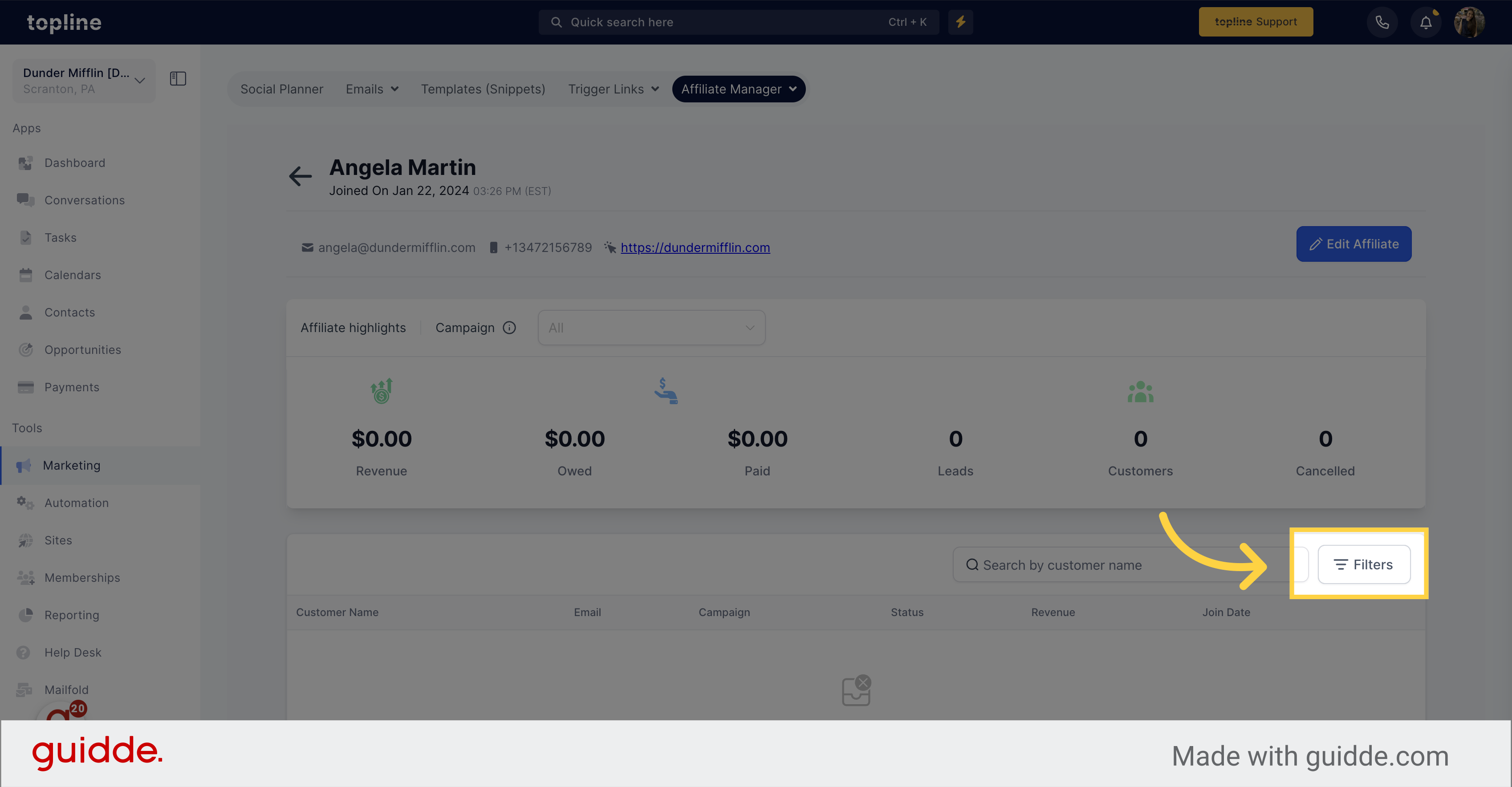Viewport: 1512px width, 787px height.
Task: Click Edit Affiliate button
Action: click(1353, 243)
